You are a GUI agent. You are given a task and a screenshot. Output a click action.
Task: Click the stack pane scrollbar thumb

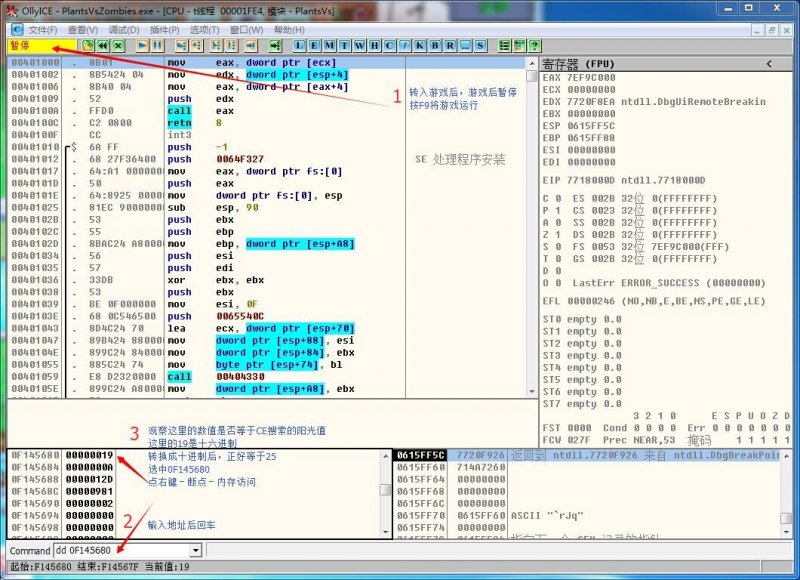coord(786,517)
